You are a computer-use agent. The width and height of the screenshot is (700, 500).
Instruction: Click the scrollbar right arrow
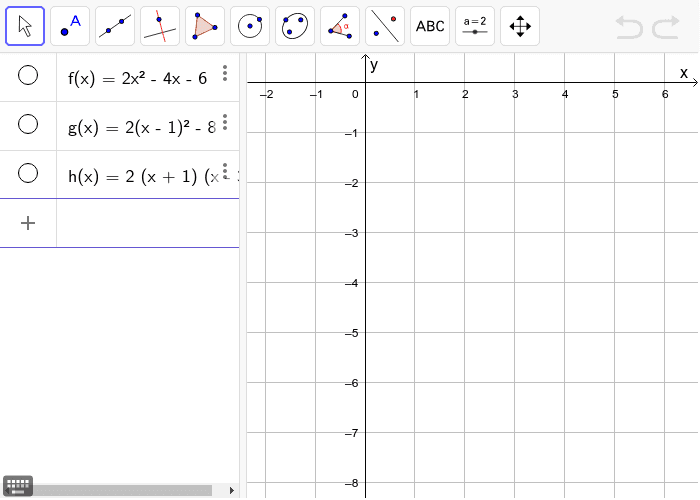pos(231,490)
